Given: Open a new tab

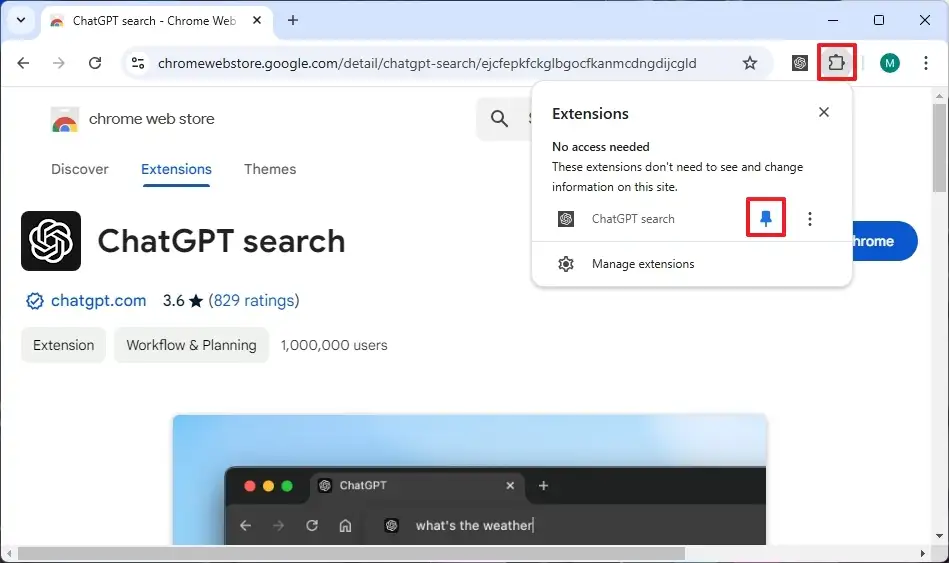Looking at the screenshot, I should pyautogui.click(x=293, y=21).
